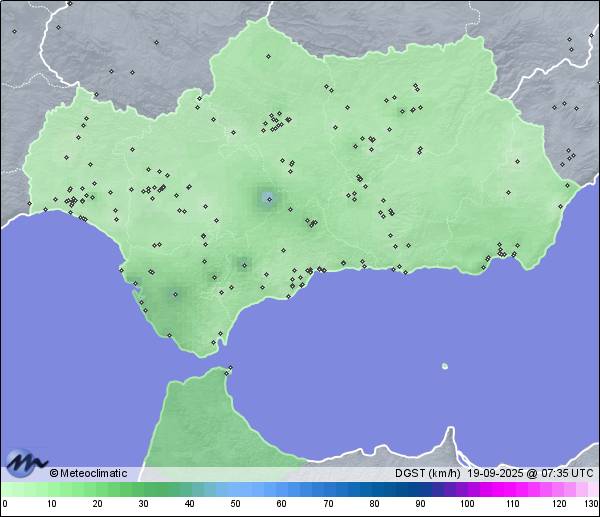The image size is (600, 517).
Task: Click the magenta color at scale value 110
Action: pos(513,489)
